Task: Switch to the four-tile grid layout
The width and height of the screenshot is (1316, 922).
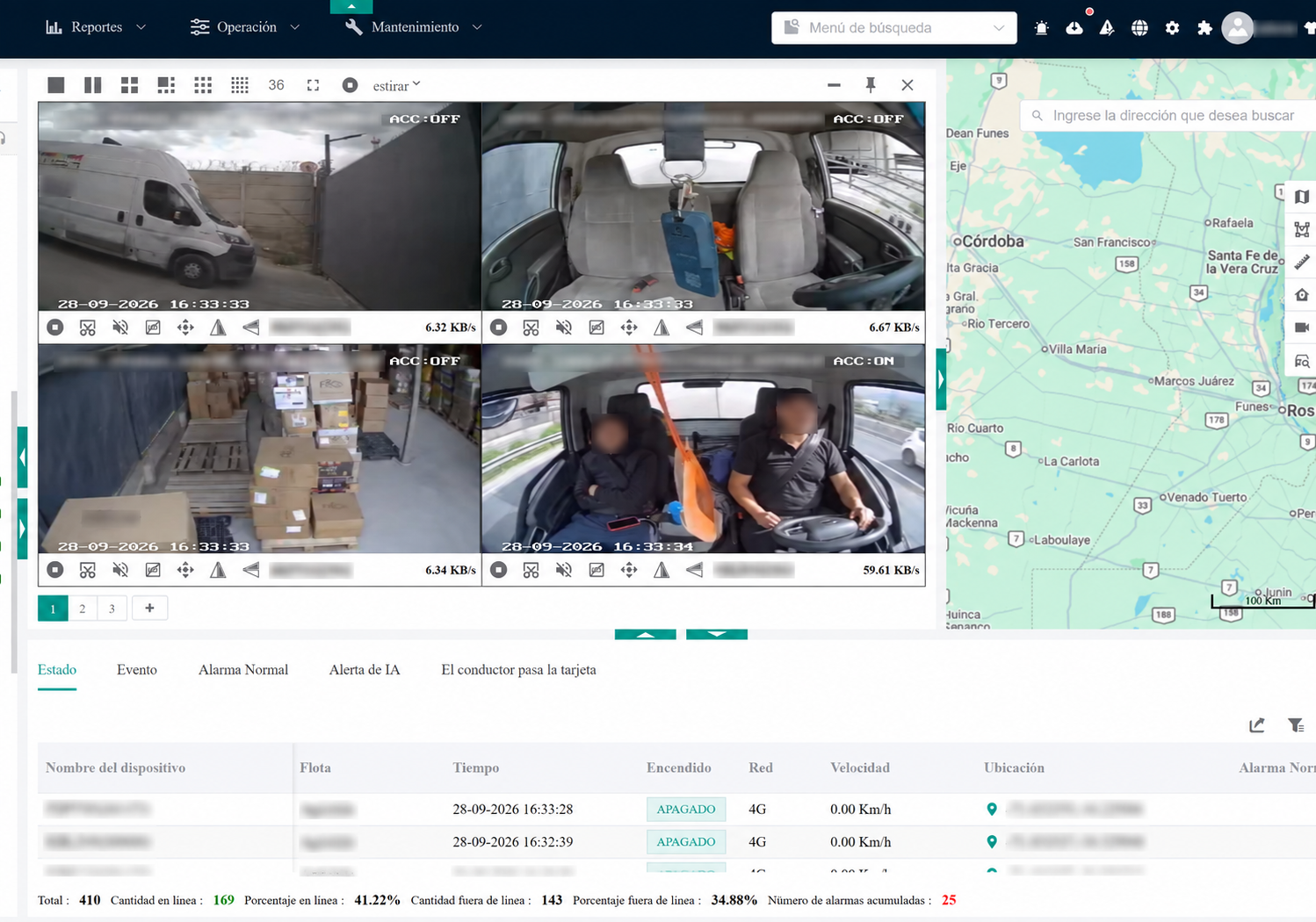Action: pos(129,85)
